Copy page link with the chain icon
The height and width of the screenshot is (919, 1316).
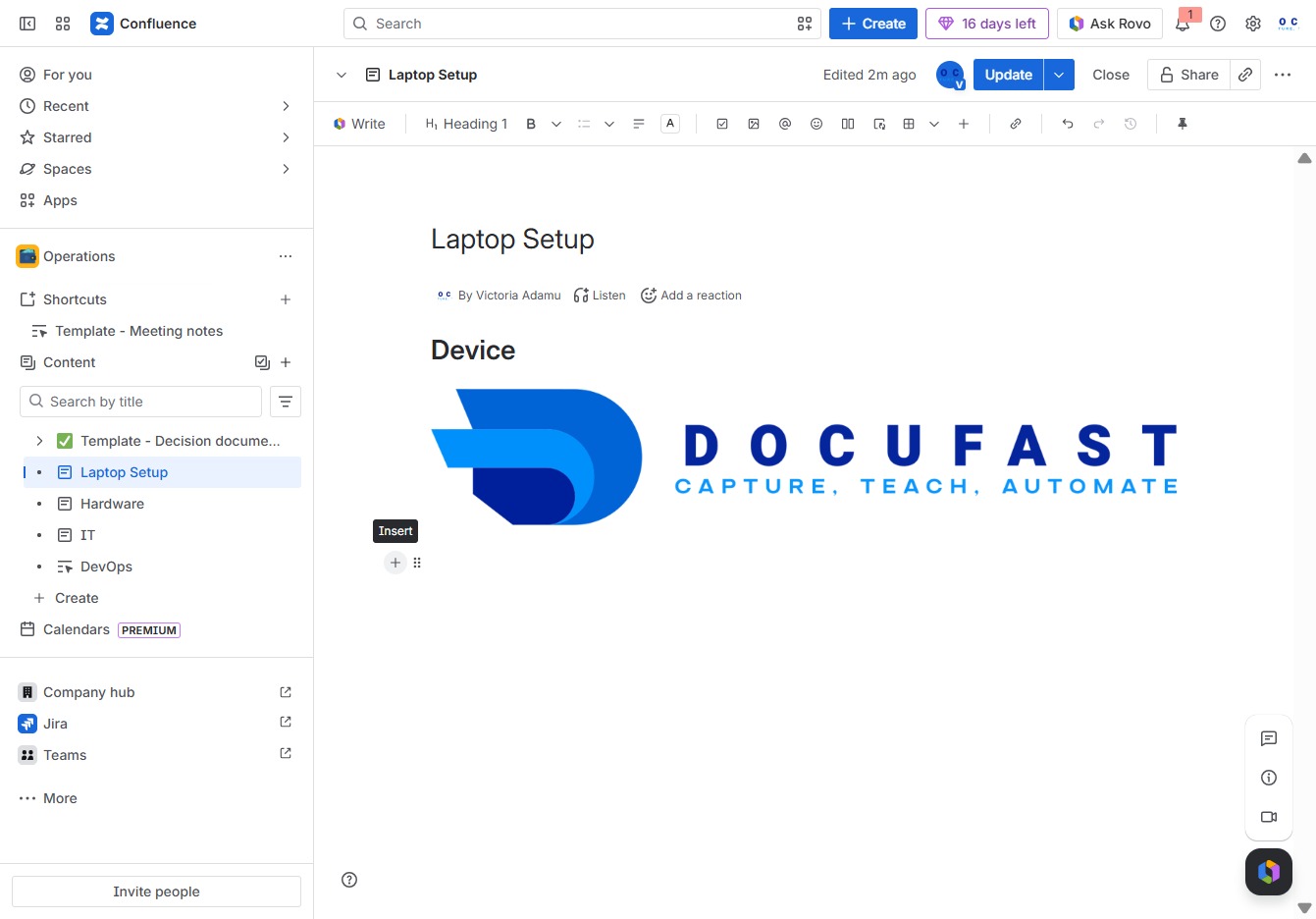click(1245, 75)
